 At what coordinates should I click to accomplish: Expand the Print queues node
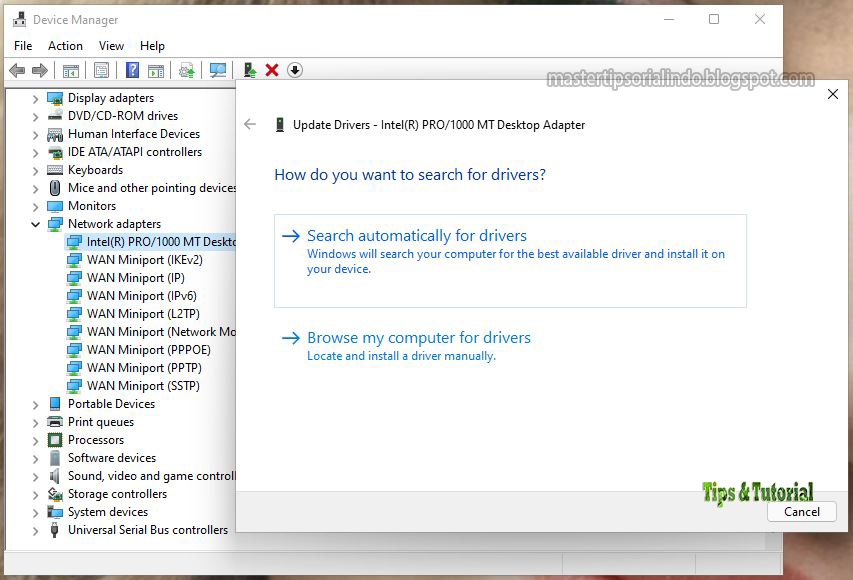[35, 422]
